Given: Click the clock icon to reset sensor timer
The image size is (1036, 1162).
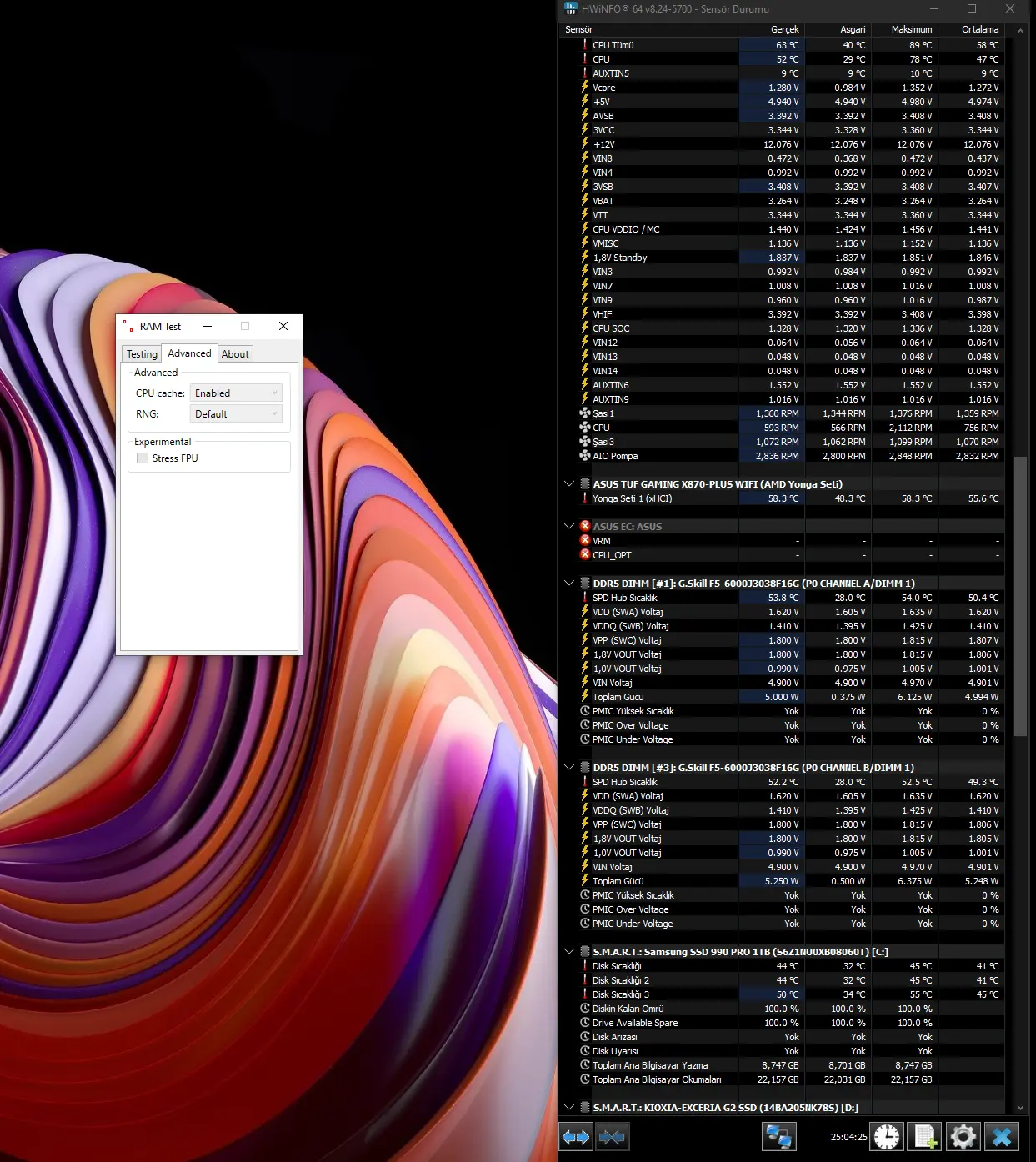Looking at the screenshot, I should coord(887,1136).
